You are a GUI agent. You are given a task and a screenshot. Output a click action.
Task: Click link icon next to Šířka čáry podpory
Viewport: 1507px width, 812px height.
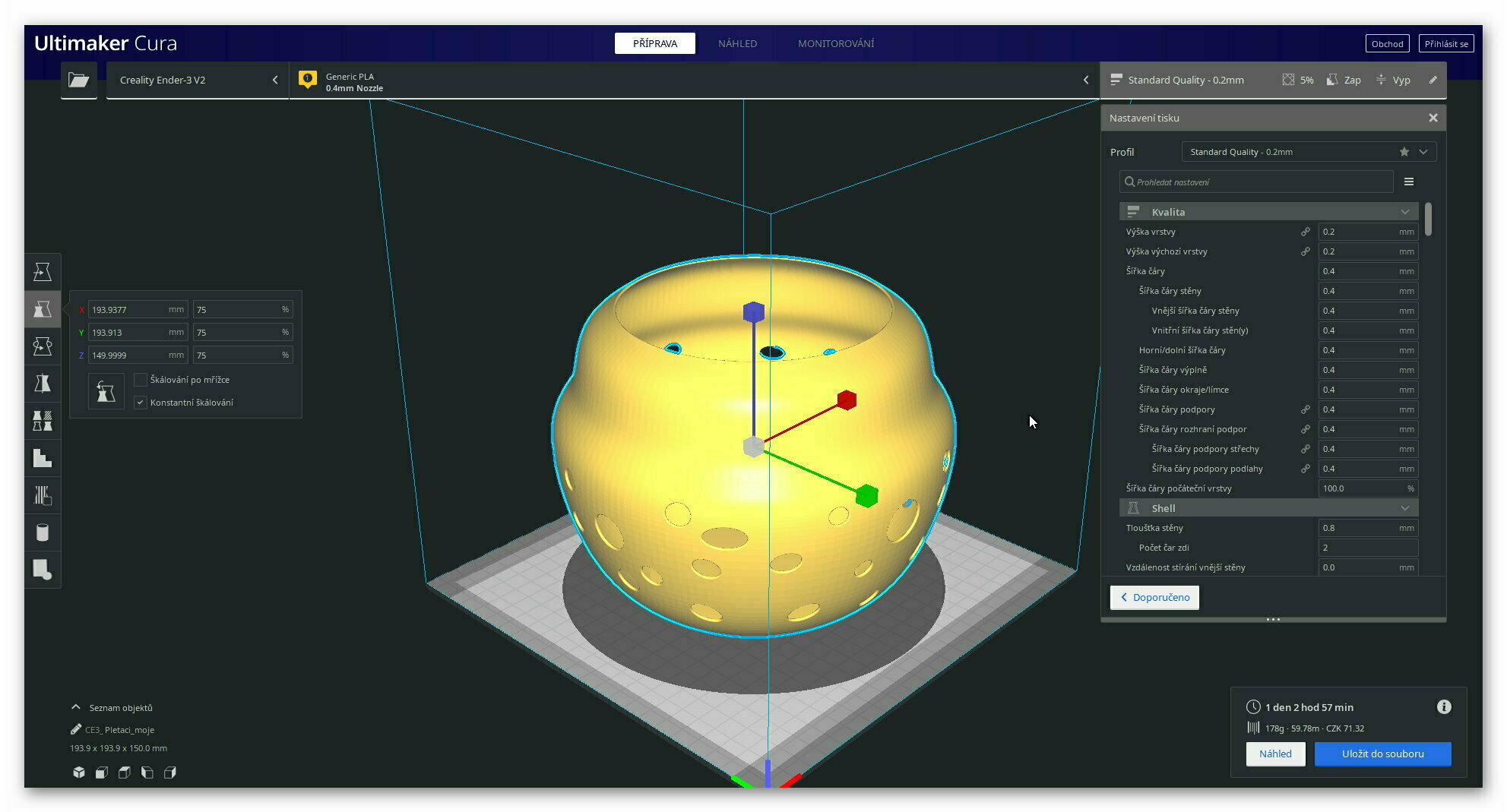pos(1306,409)
